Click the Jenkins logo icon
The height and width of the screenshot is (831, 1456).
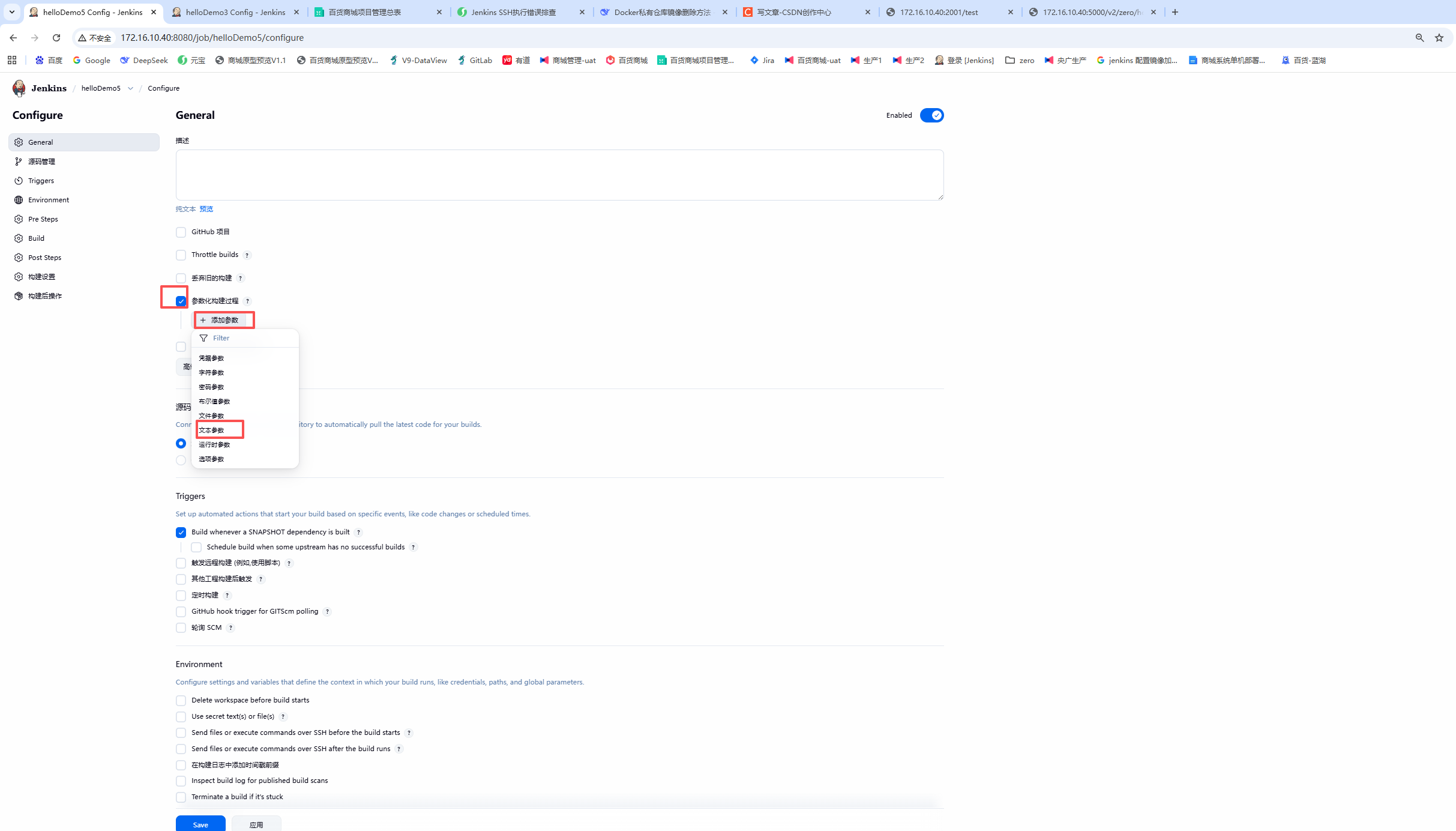[19, 88]
